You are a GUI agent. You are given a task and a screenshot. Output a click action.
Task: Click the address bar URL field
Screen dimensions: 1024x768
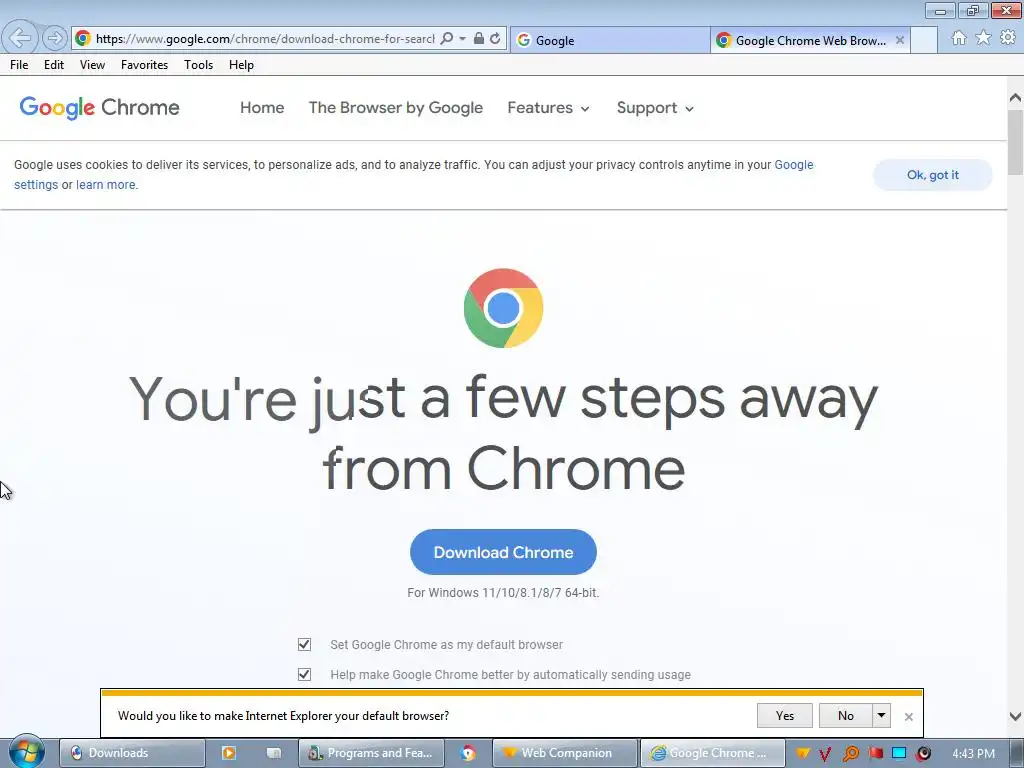click(x=264, y=39)
